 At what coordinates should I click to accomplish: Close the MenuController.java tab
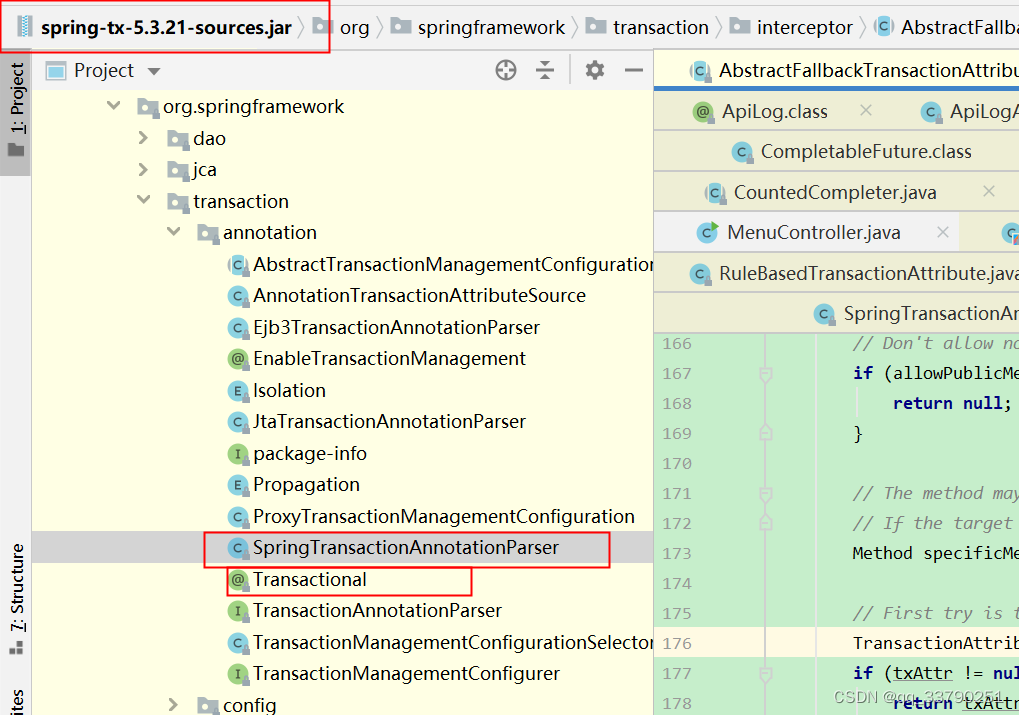pos(943,232)
